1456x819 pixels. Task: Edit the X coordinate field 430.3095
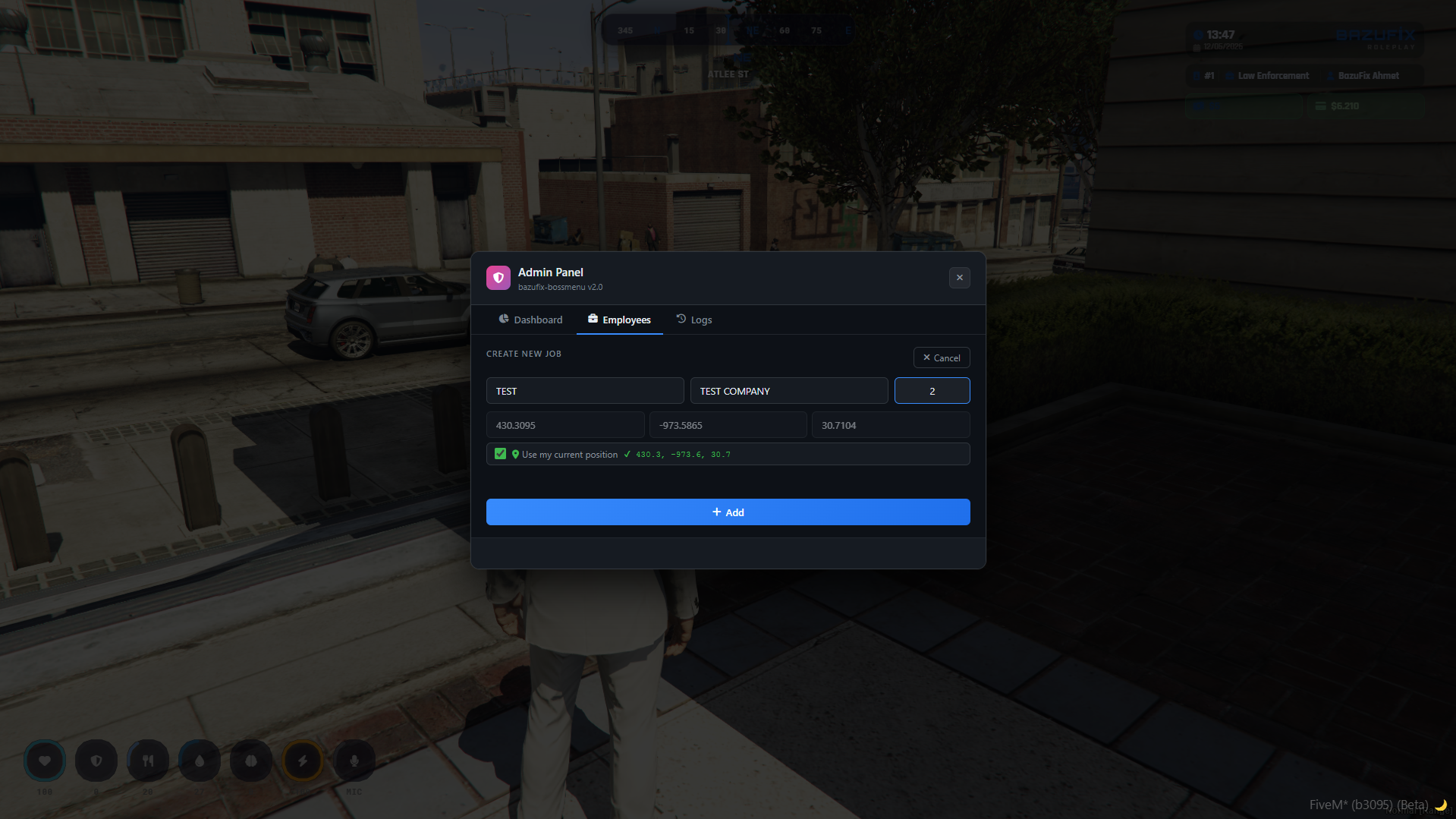565,425
